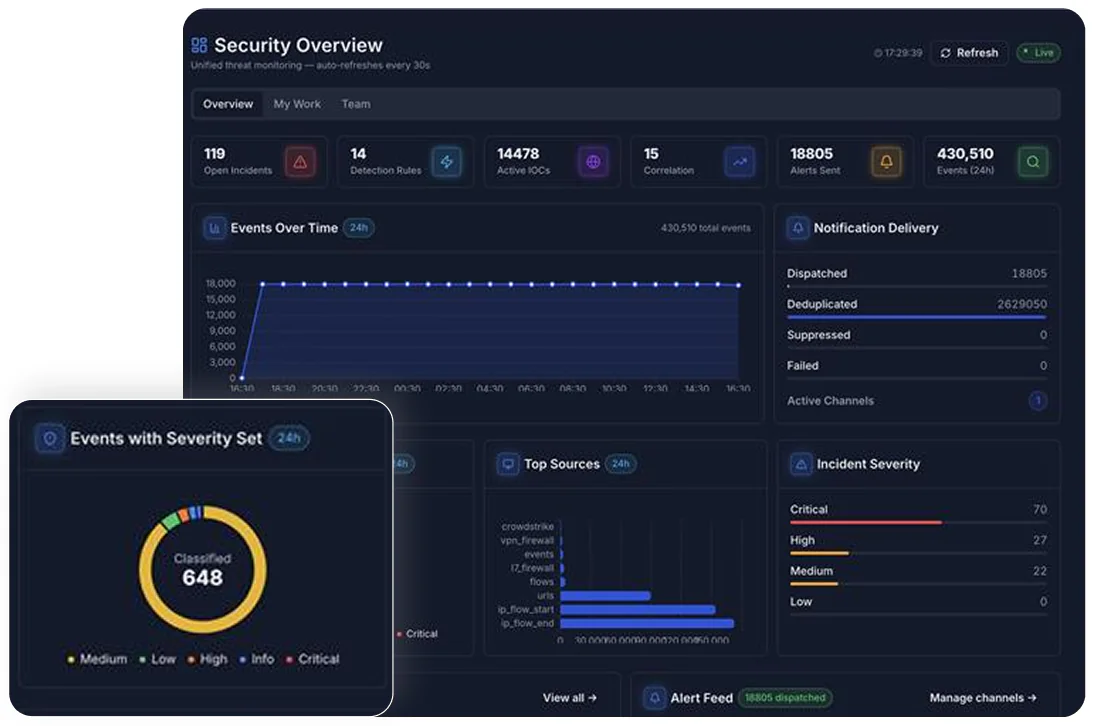This screenshot has height=726, width=1094.
Task: Click the 24h badge on Events Over Time
Action: pos(359,228)
